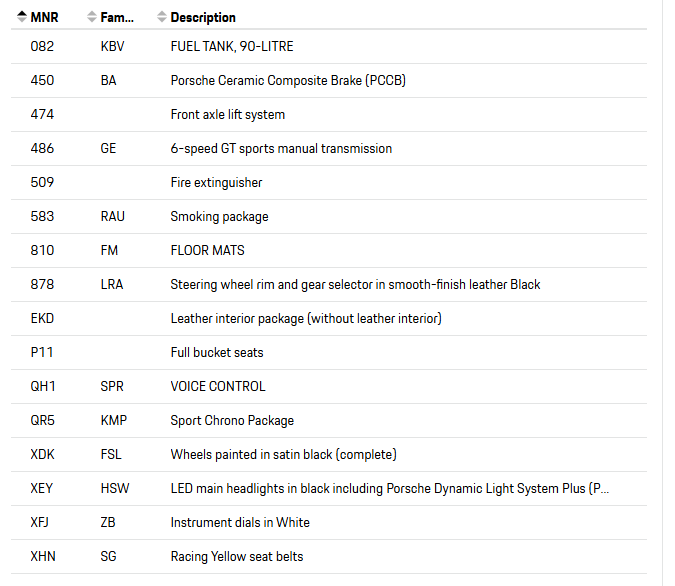The image size is (675, 586).
Task: Select the Porsche Ceramic Composite Brake row
Action: [329, 81]
